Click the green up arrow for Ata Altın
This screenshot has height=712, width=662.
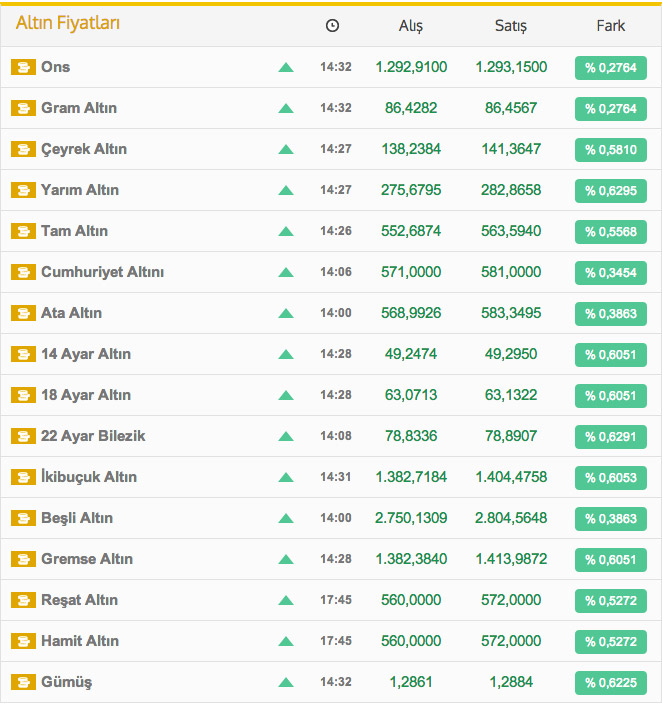pyautogui.click(x=286, y=313)
